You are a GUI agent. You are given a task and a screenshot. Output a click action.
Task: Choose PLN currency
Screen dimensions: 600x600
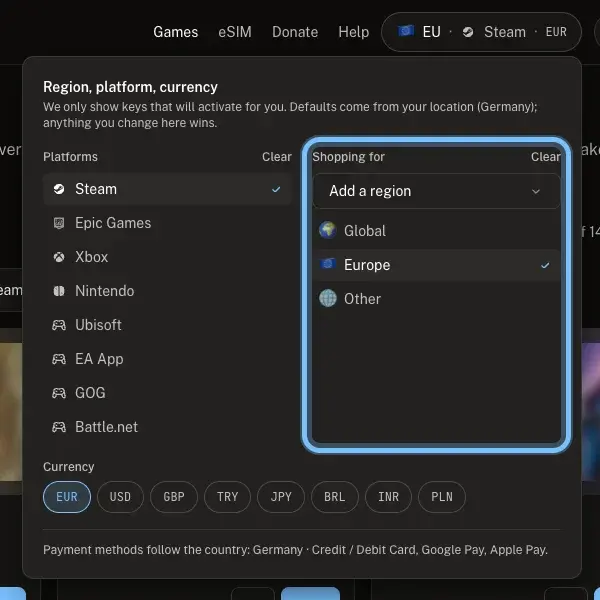[x=442, y=497]
